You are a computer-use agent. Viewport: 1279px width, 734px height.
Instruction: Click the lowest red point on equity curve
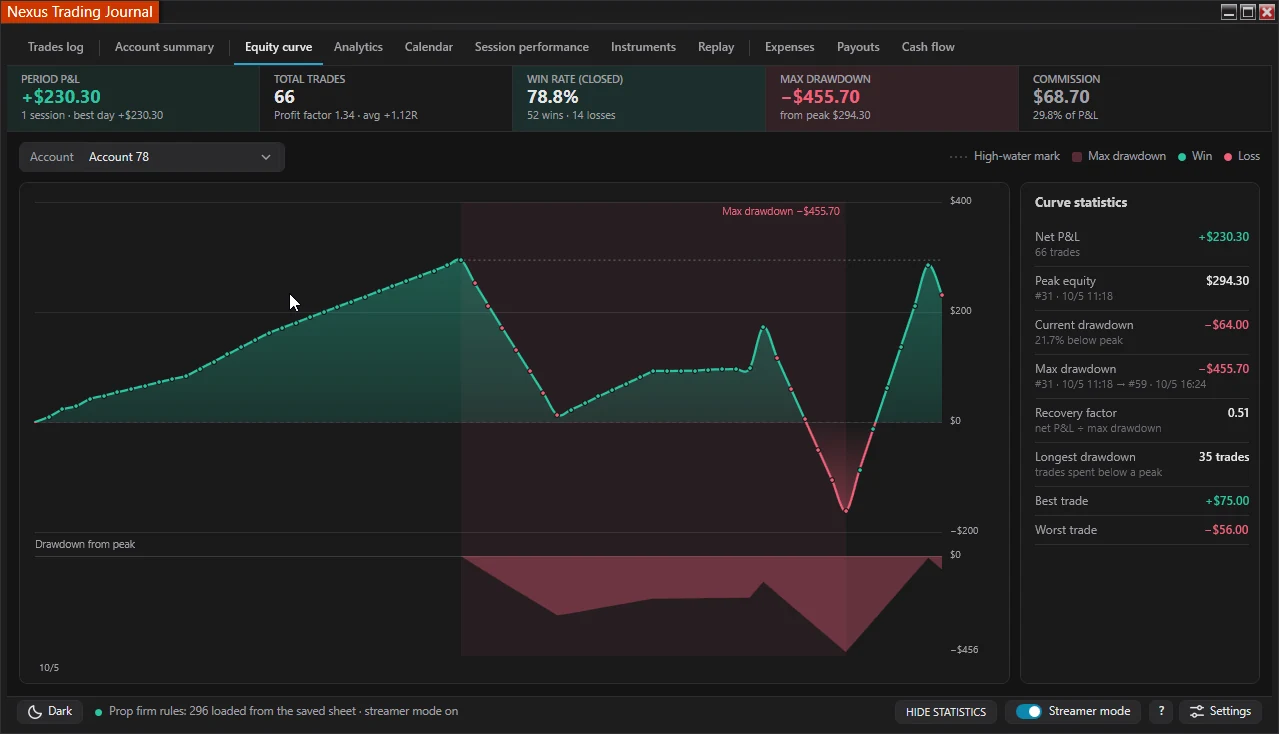point(846,511)
